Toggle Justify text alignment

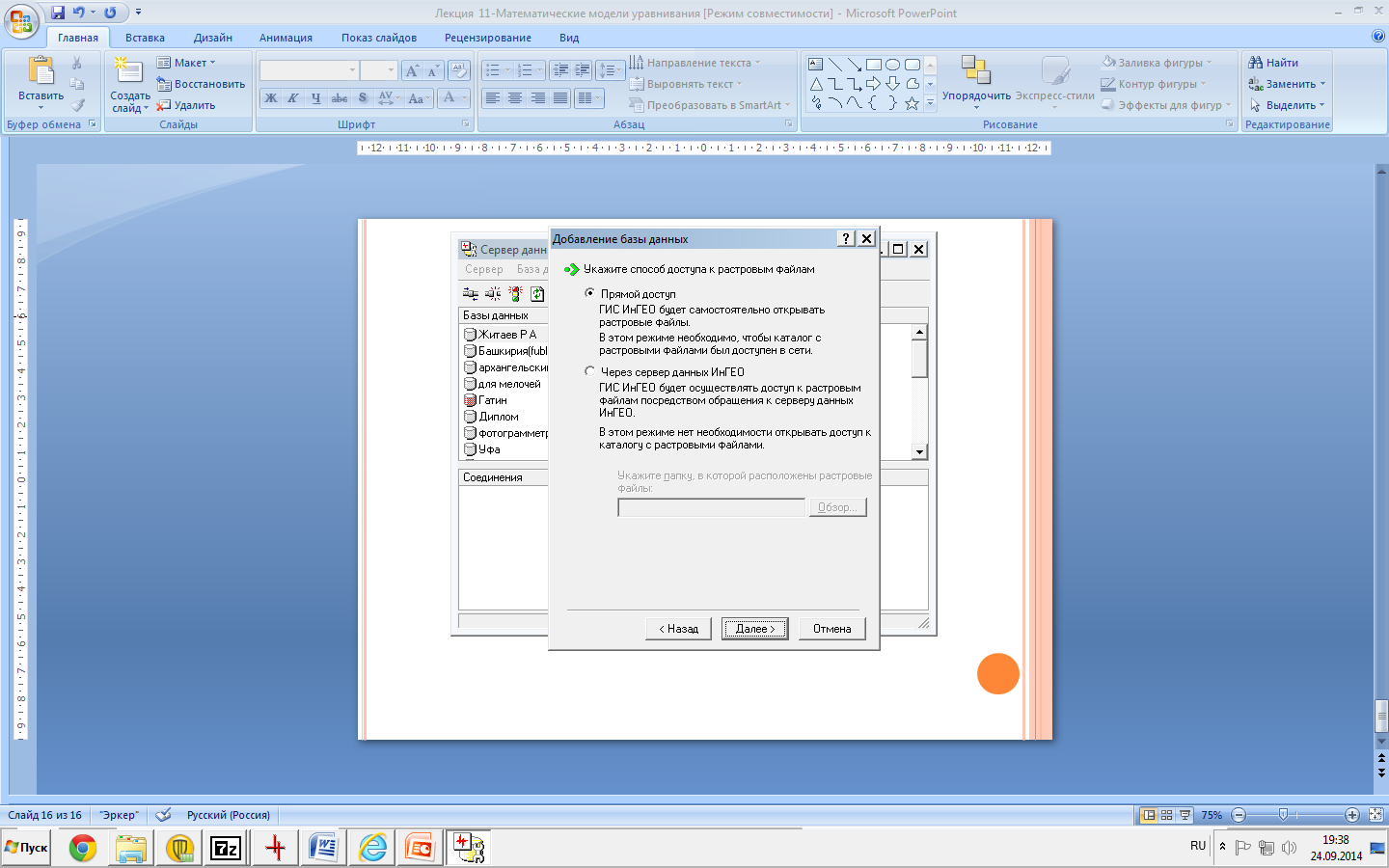click(x=559, y=98)
